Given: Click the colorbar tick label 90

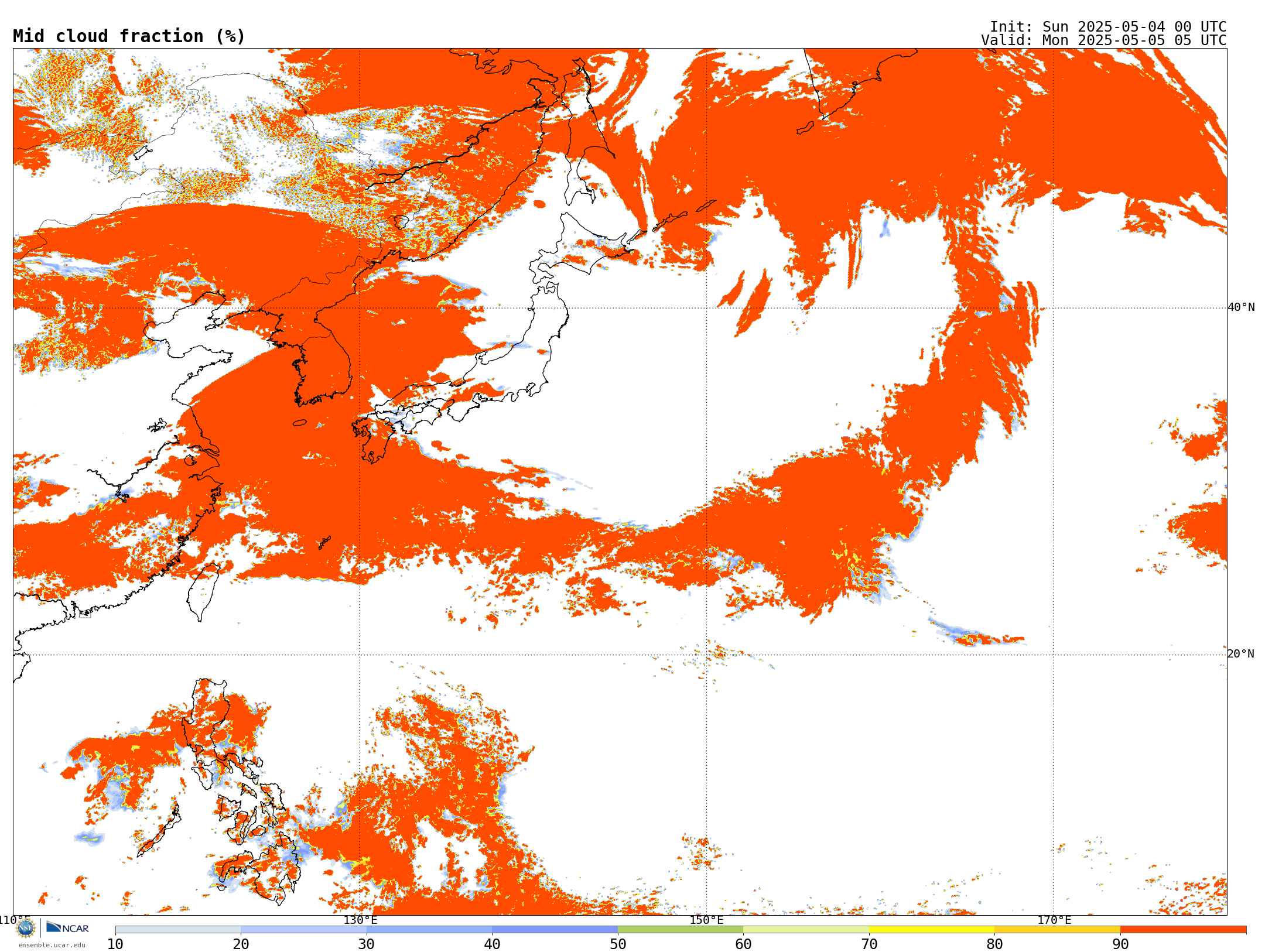Looking at the screenshot, I should coord(1120,944).
